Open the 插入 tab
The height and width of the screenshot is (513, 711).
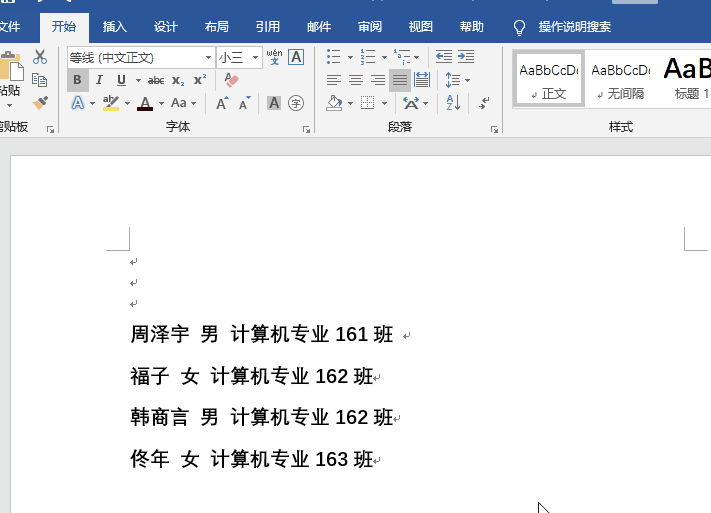click(115, 27)
